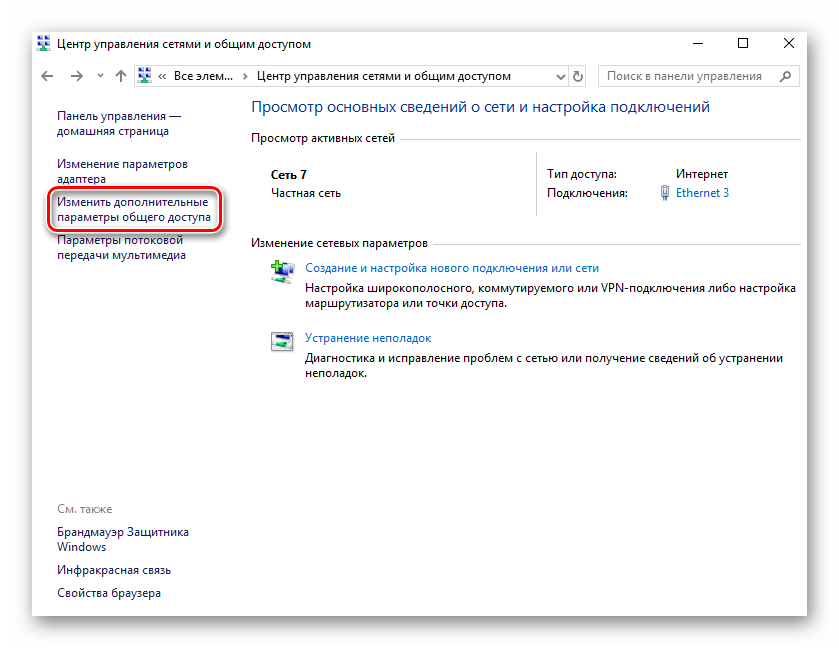Select the Все элем… breadcrumb segment
This screenshot has width=839, height=648.
coord(202,76)
